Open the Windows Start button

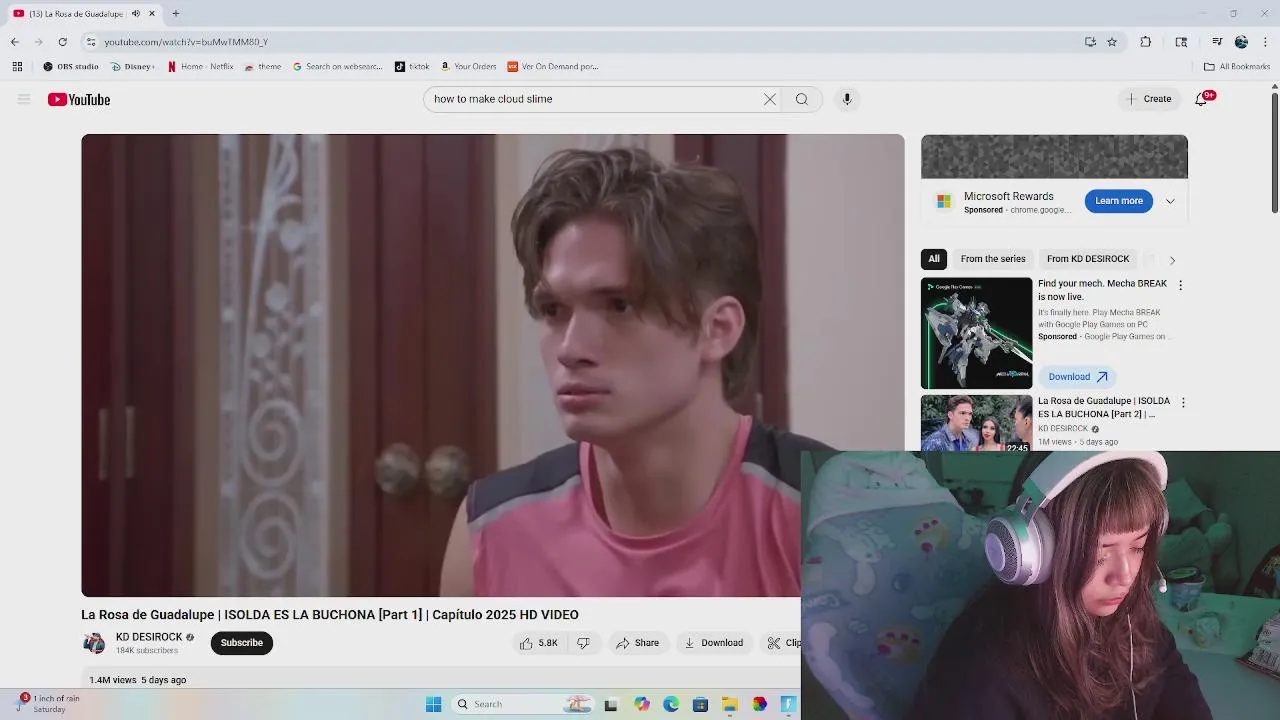[x=433, y=704]
